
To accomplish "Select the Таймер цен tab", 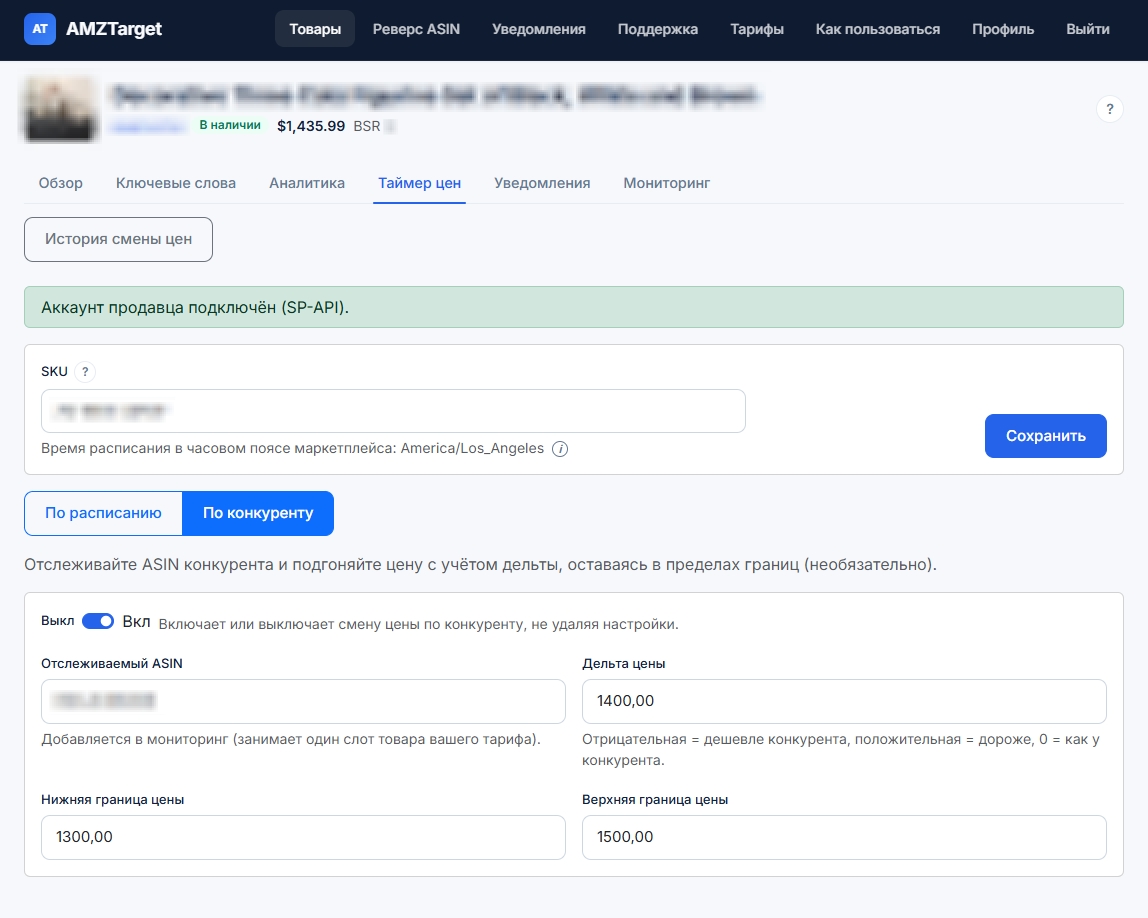I will tap(420, 183).
